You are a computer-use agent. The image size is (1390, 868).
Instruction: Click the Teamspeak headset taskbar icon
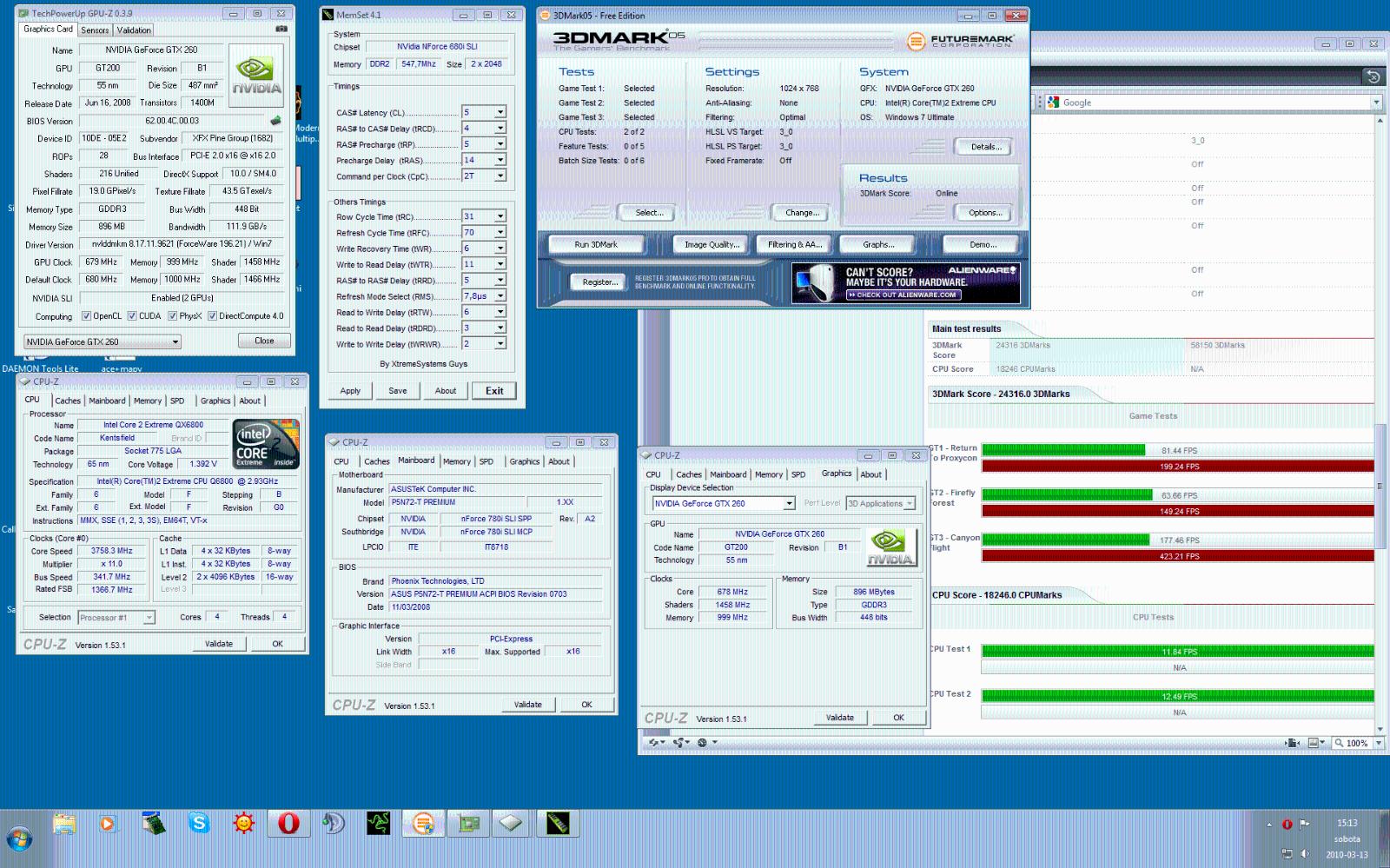click(334, 823)
